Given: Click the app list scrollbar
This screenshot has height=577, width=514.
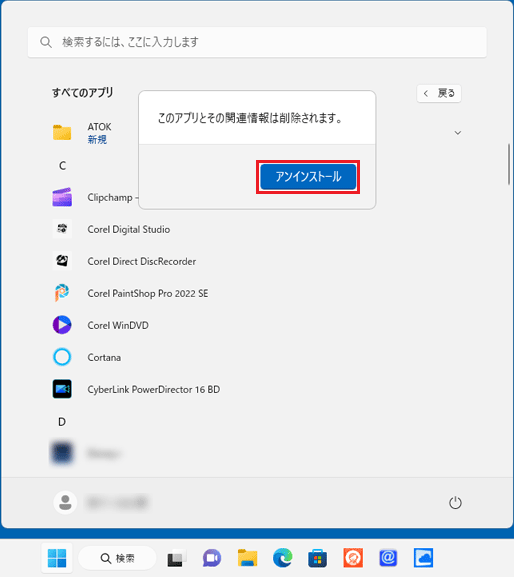Looking at the screenshot, I should 510,164.
